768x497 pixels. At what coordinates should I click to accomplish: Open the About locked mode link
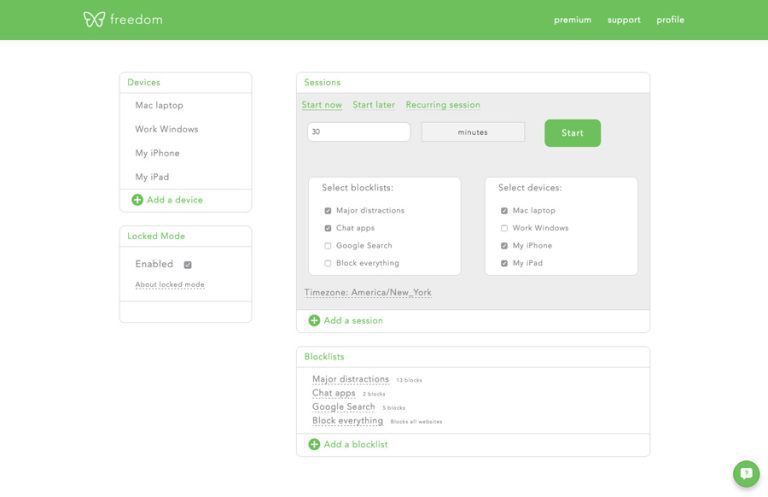coord(170,285)
